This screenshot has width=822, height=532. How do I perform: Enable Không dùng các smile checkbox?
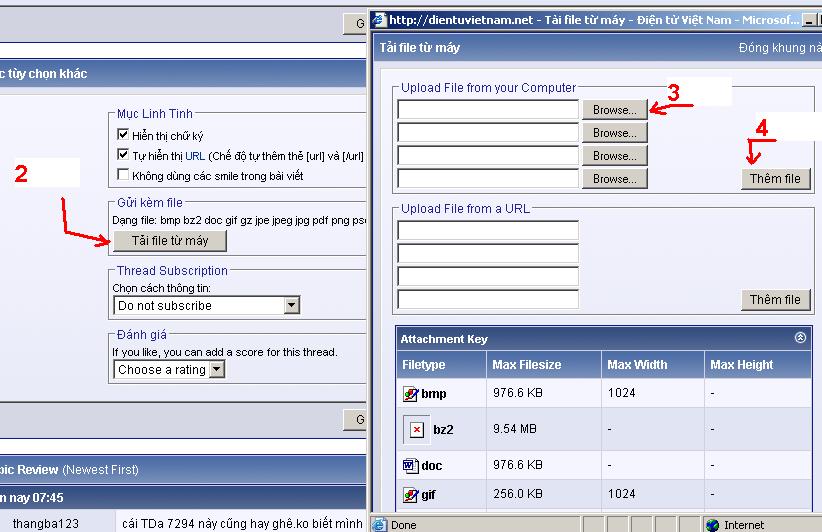[x=123, y=174]
